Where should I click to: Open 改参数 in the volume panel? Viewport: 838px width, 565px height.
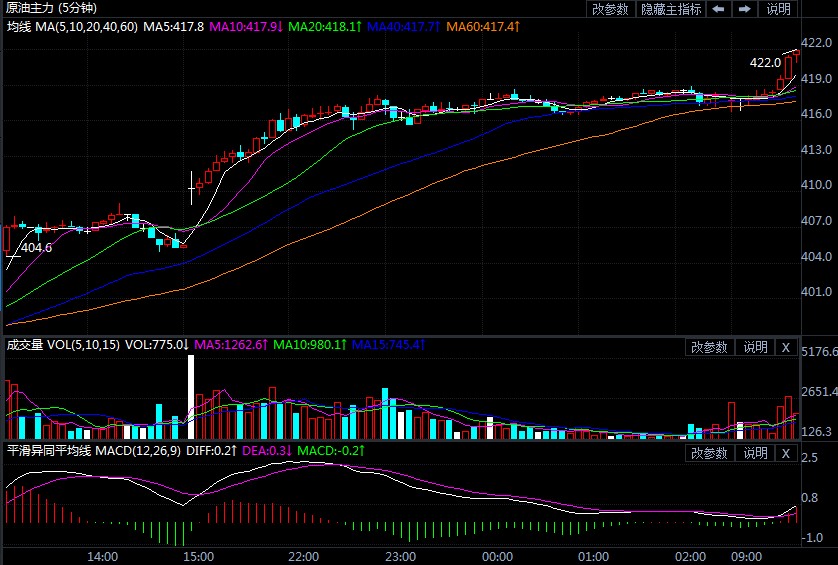[709, 347]
